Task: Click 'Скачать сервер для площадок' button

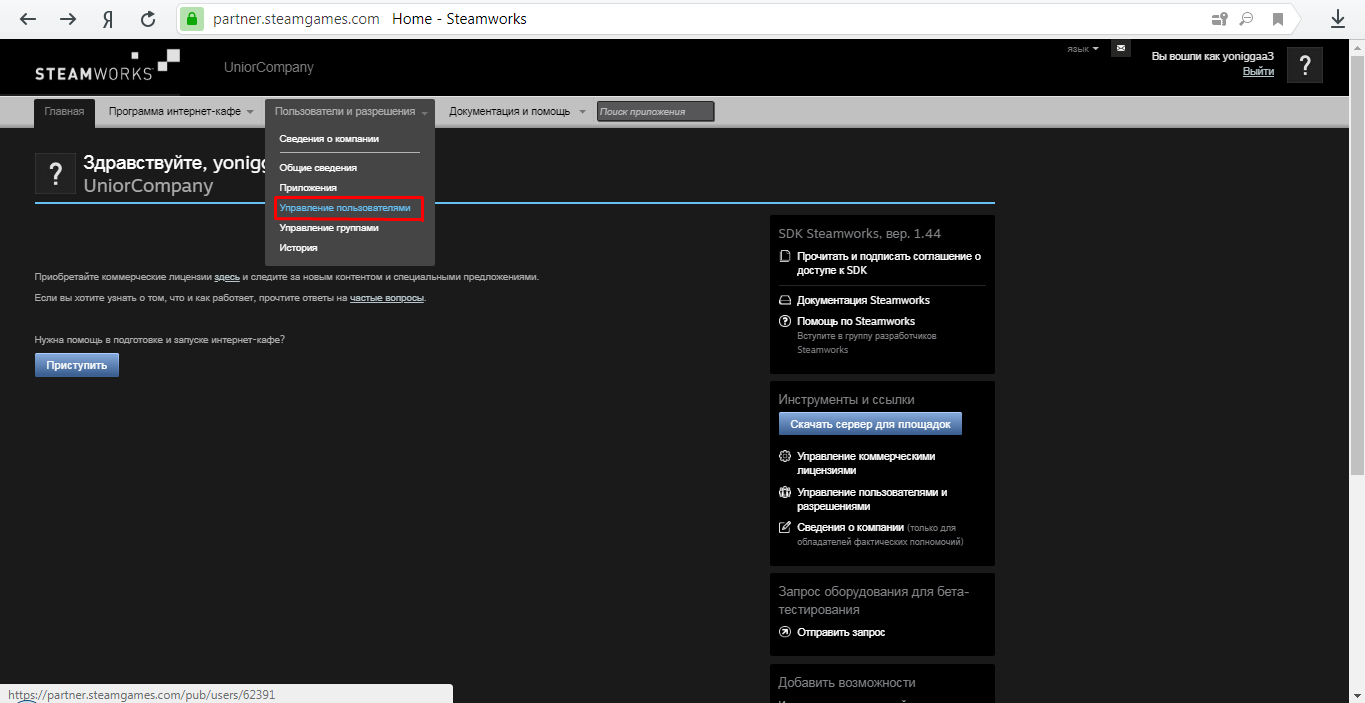Action: point(870,424)
